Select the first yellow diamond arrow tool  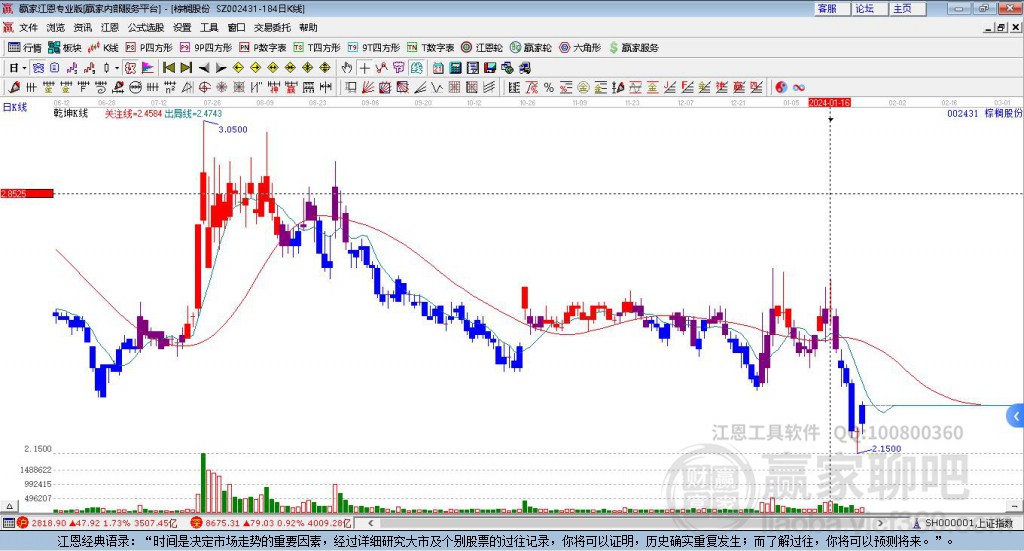point(238,68)
